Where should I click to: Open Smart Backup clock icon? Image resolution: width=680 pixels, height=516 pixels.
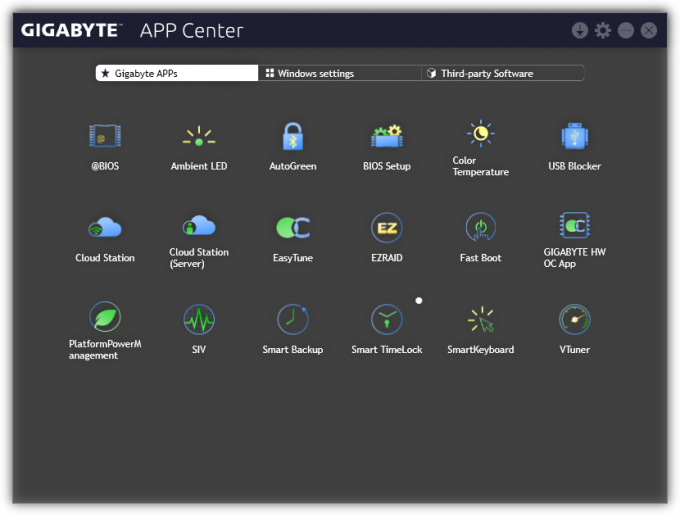[x=293, y=319]
